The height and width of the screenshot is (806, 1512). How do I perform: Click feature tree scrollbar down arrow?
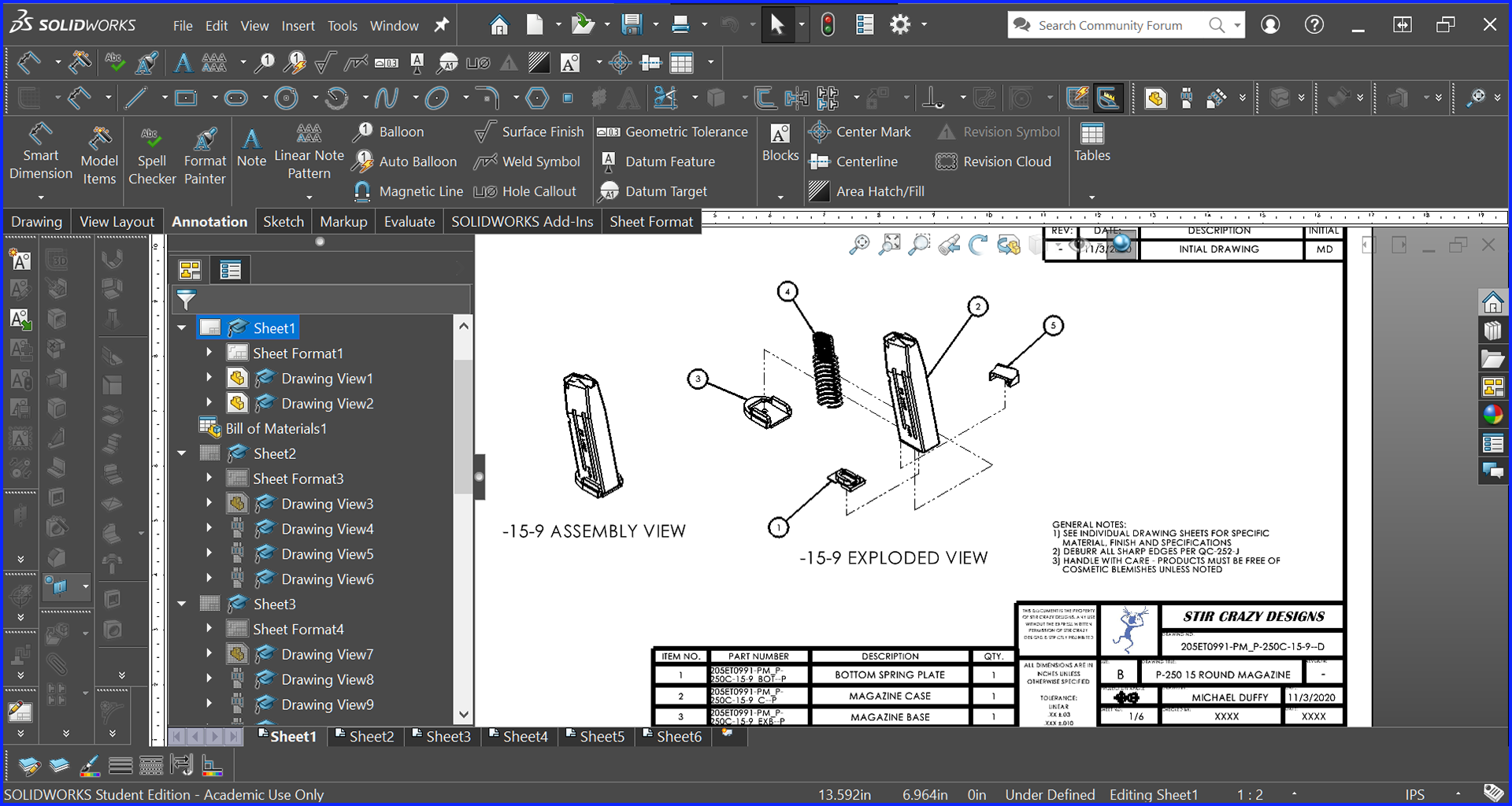[x=464, y=714]
